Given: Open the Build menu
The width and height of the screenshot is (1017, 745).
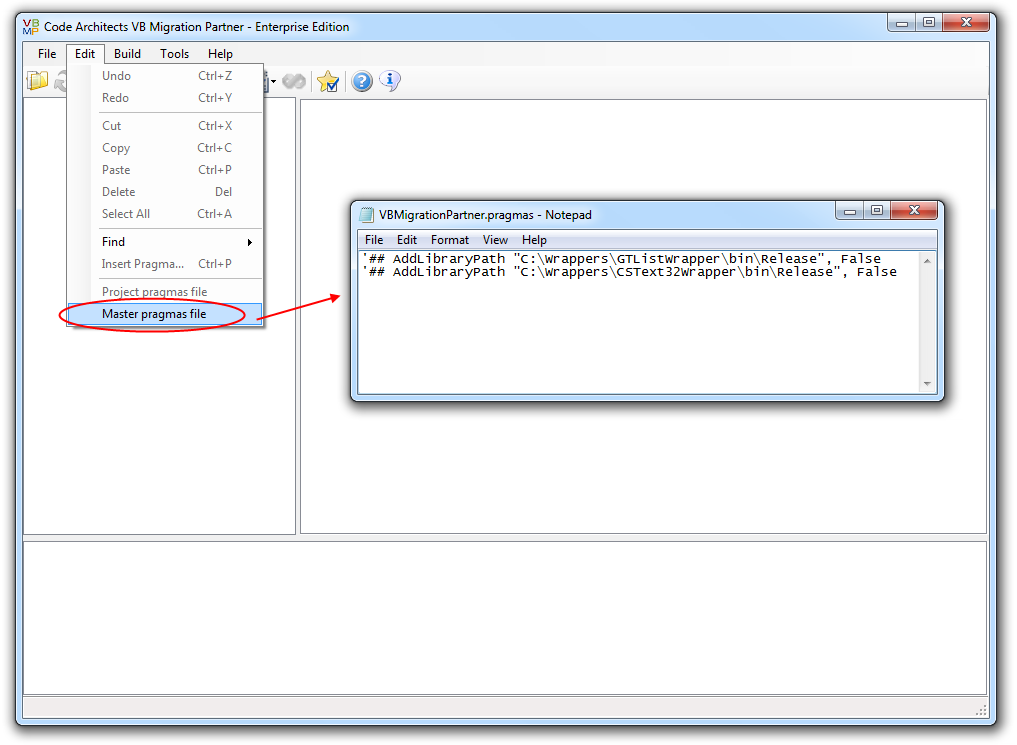Looking at the screenshot, I should [127, 54].
